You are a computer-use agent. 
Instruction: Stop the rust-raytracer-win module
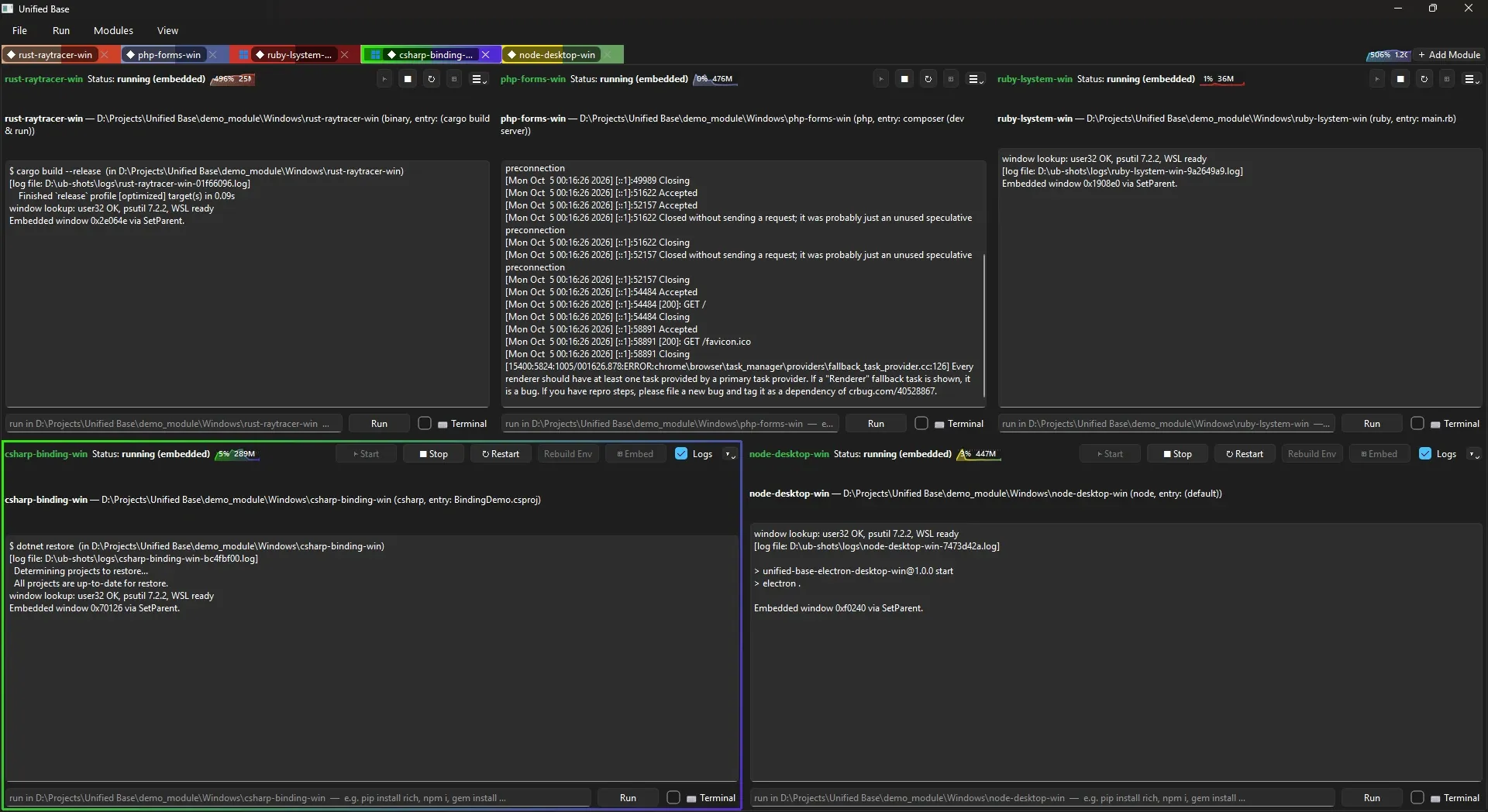click(x=408, y=79)
